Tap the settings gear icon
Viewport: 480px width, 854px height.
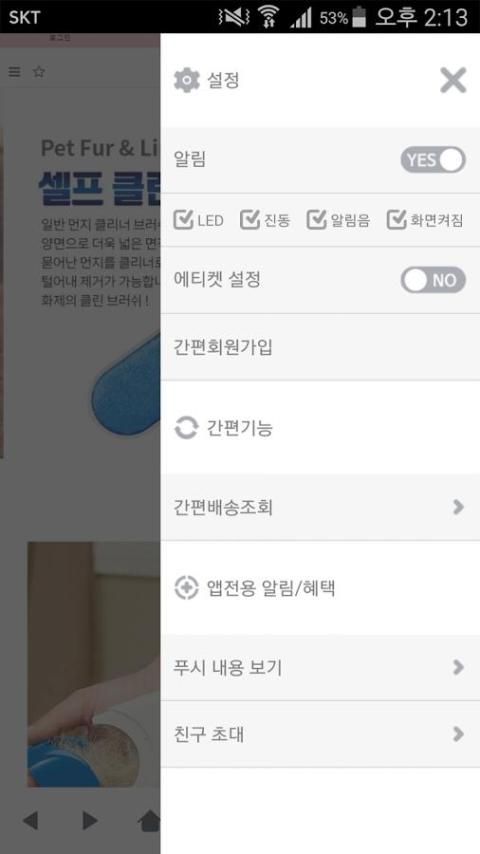click(186, 81)
